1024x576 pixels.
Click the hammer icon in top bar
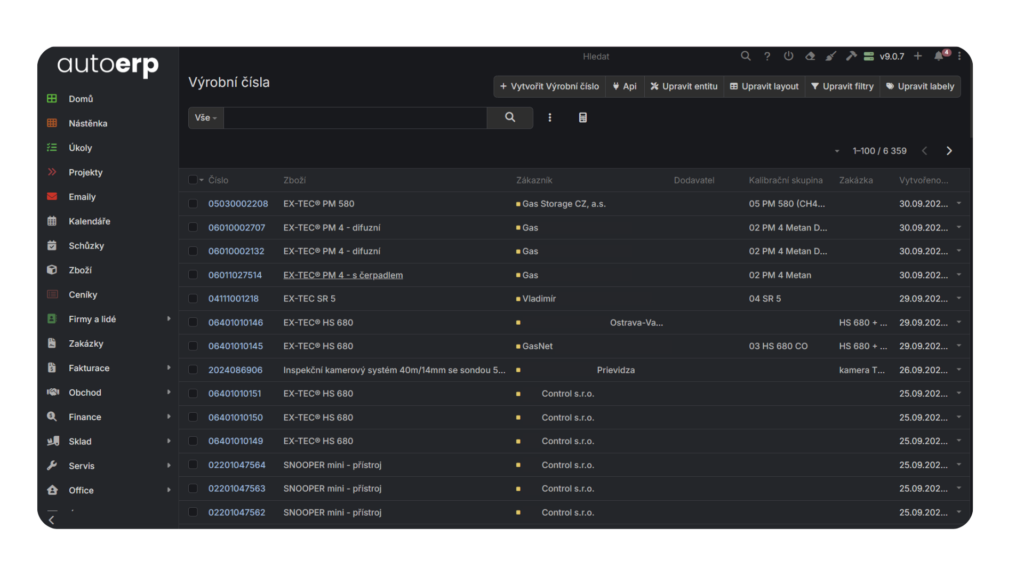click(850, 57)
